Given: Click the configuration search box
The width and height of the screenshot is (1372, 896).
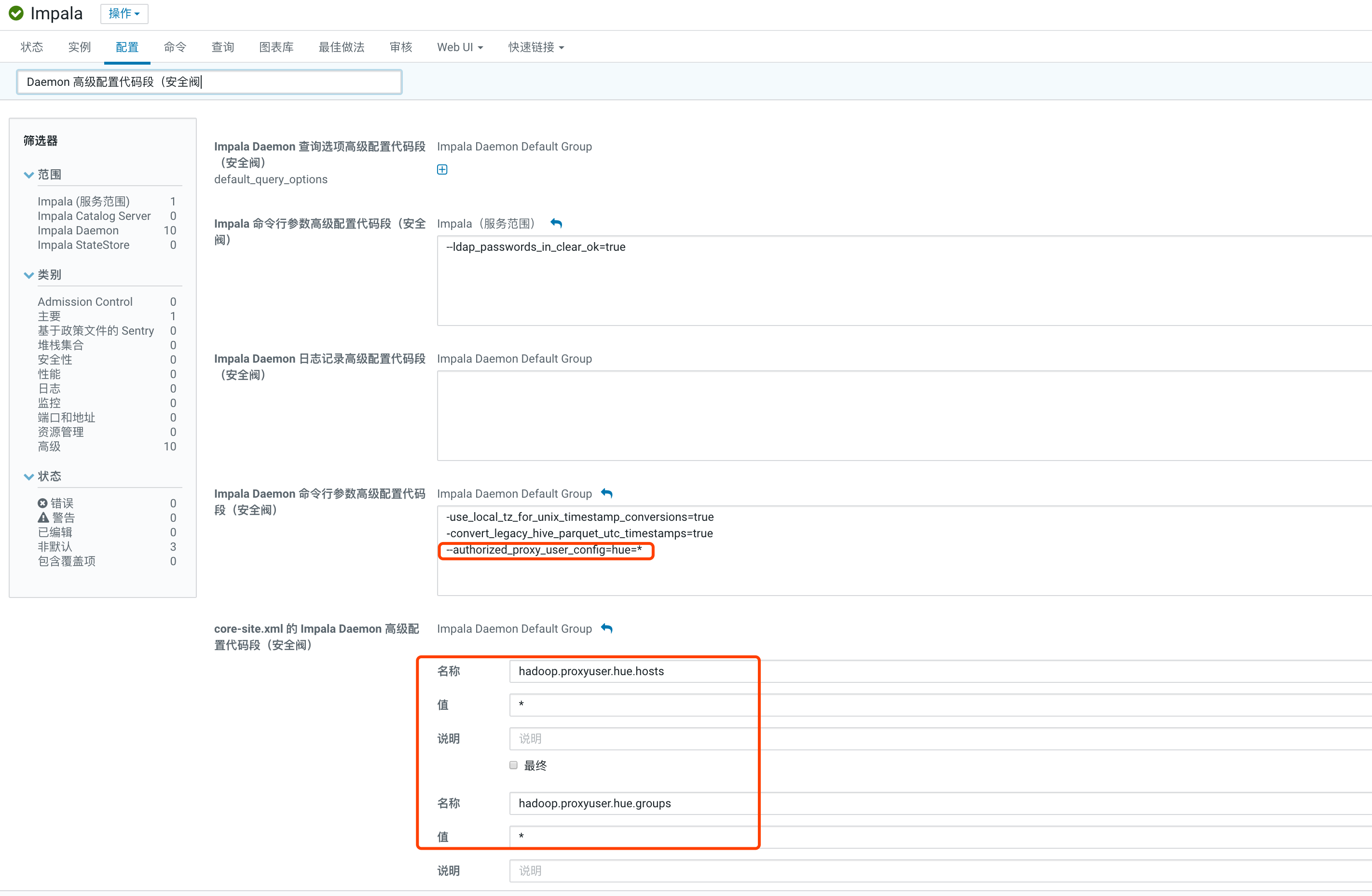Looking at the screenshot, I should point(209,82).
